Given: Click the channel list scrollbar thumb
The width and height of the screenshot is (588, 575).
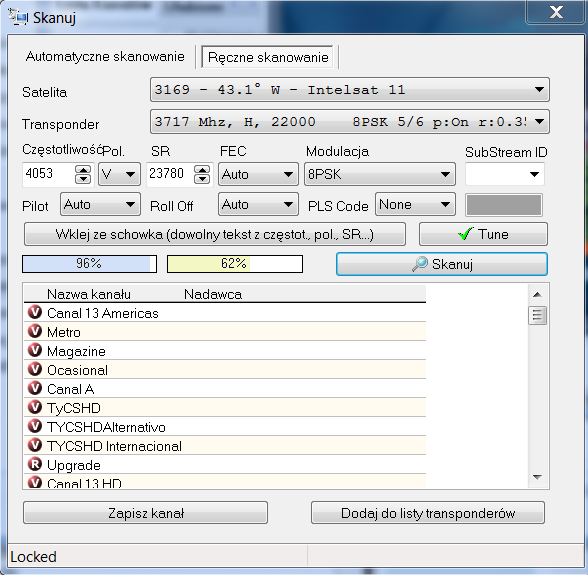Looking at the screenshot, I should coord(537,315).
